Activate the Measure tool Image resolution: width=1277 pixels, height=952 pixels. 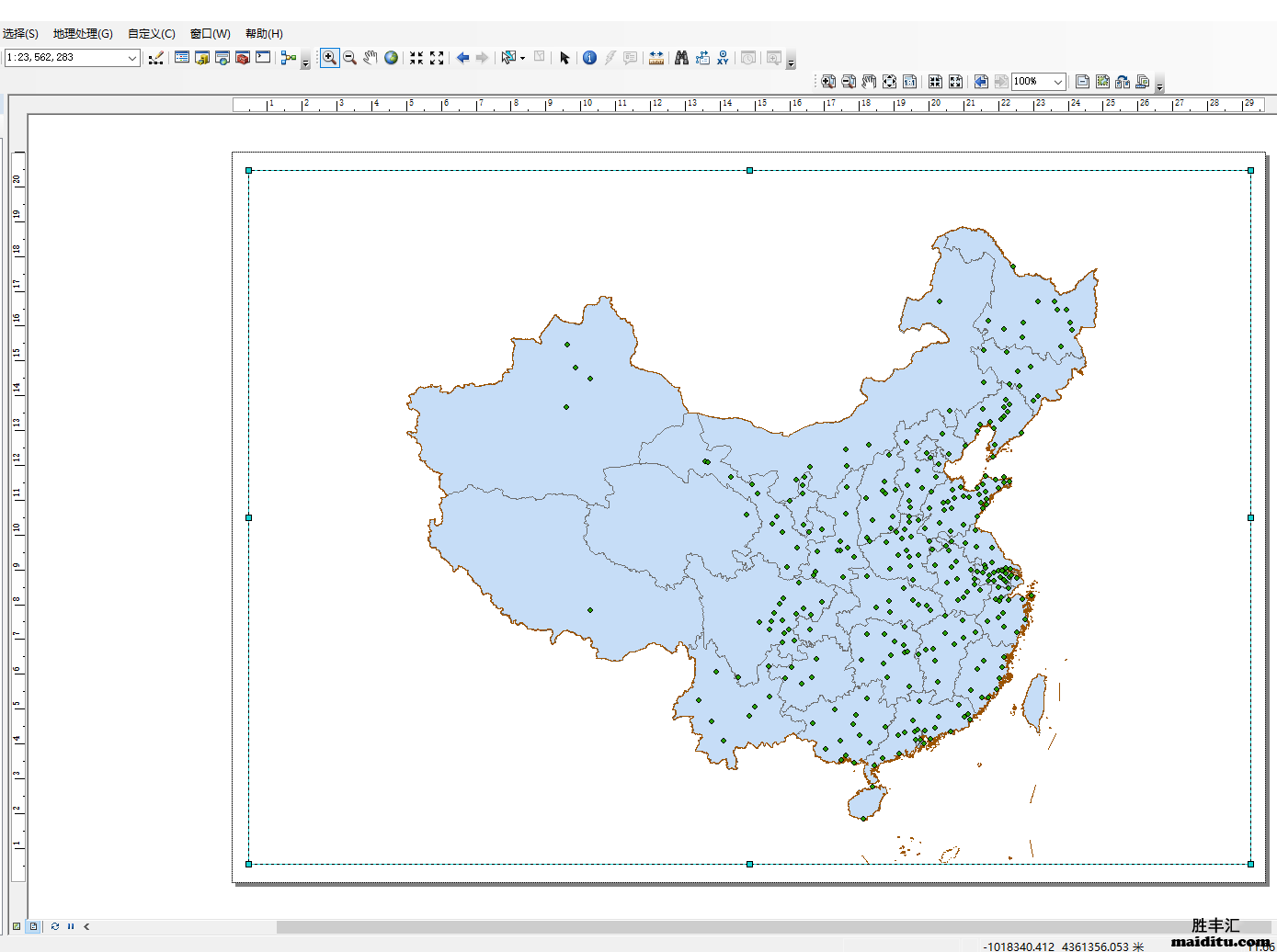656,57
